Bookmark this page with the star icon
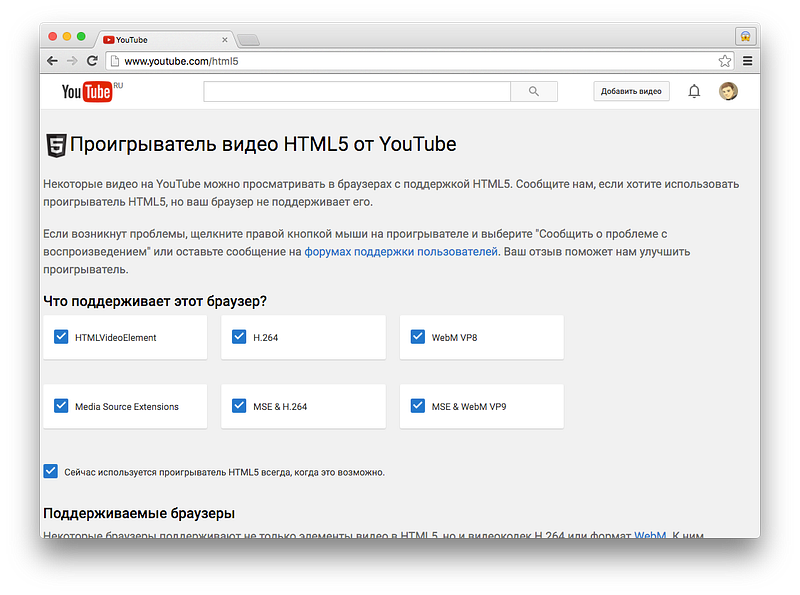Viewport: 800px width, 595px height. (724, 61)
